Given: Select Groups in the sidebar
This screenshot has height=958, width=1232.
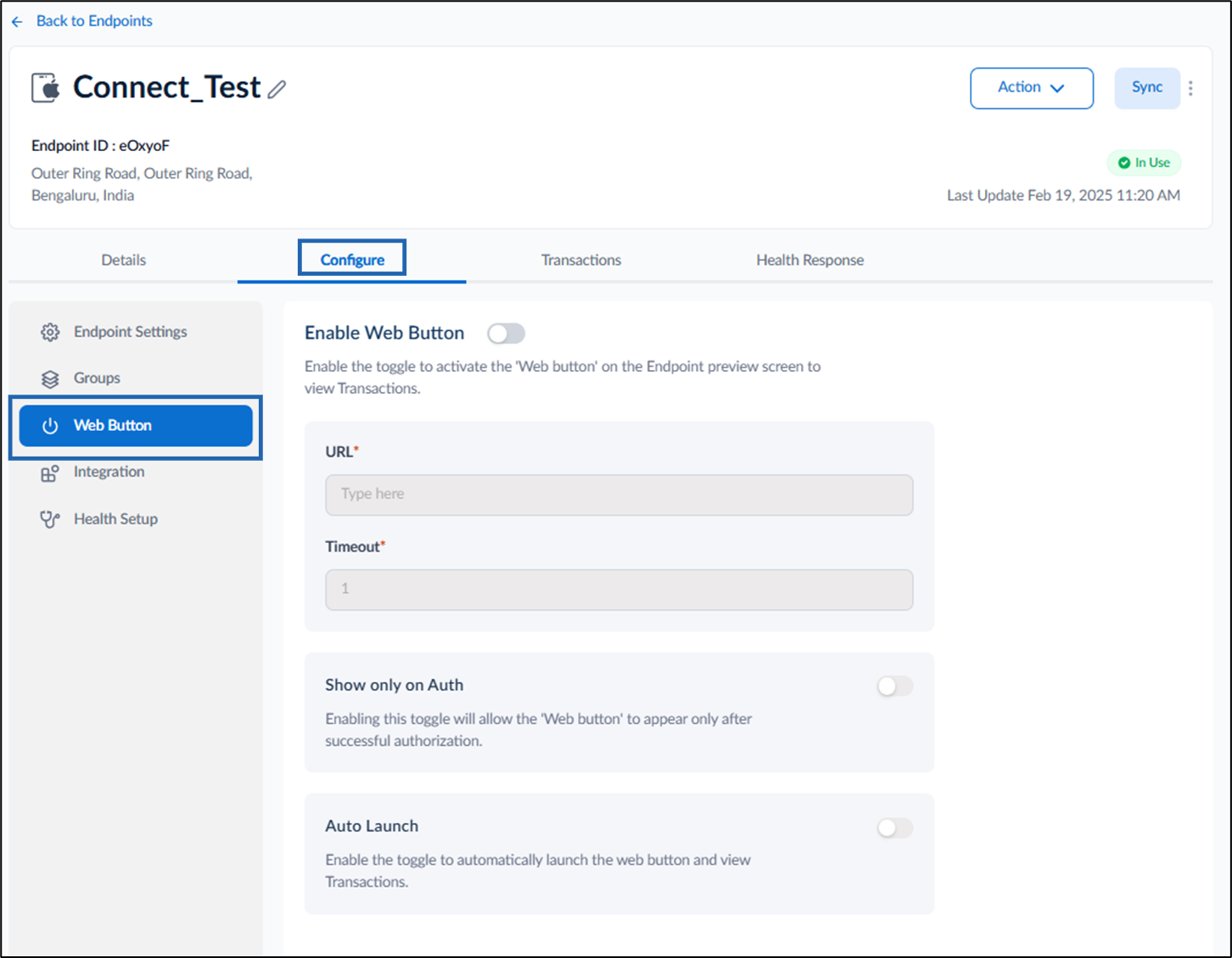Looking at the screenshot, I should click(x=136, y=378).
